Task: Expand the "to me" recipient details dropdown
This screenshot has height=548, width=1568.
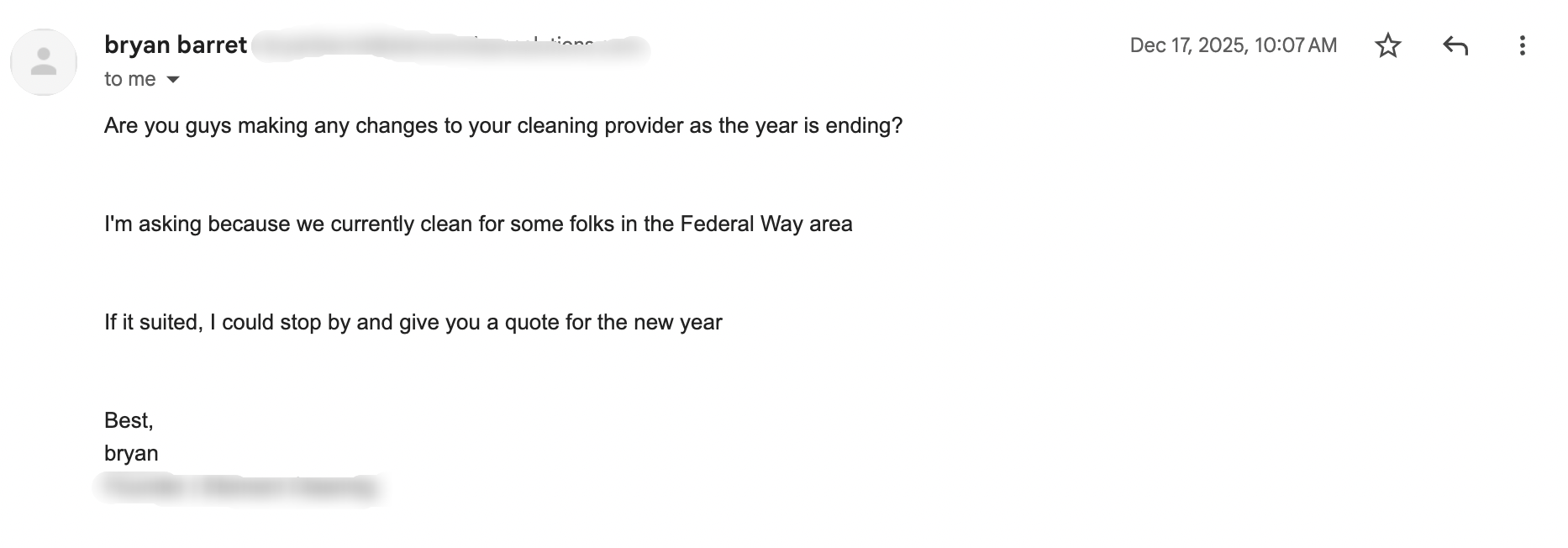Action: [x=173, y=79]
